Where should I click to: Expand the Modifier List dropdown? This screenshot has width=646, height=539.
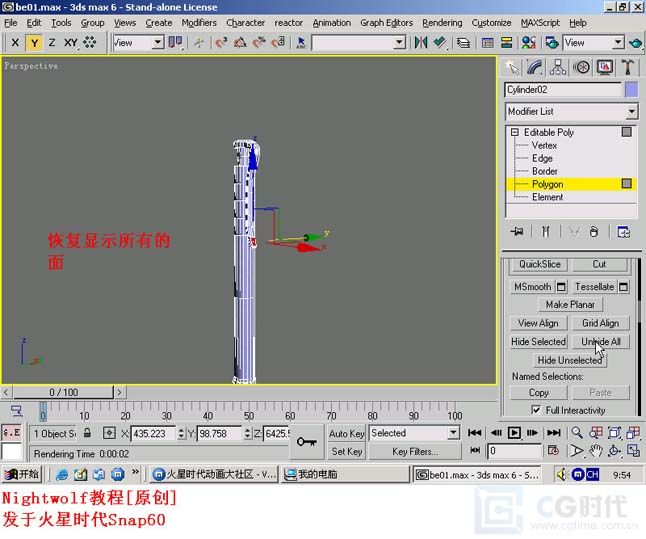point(631,112)
